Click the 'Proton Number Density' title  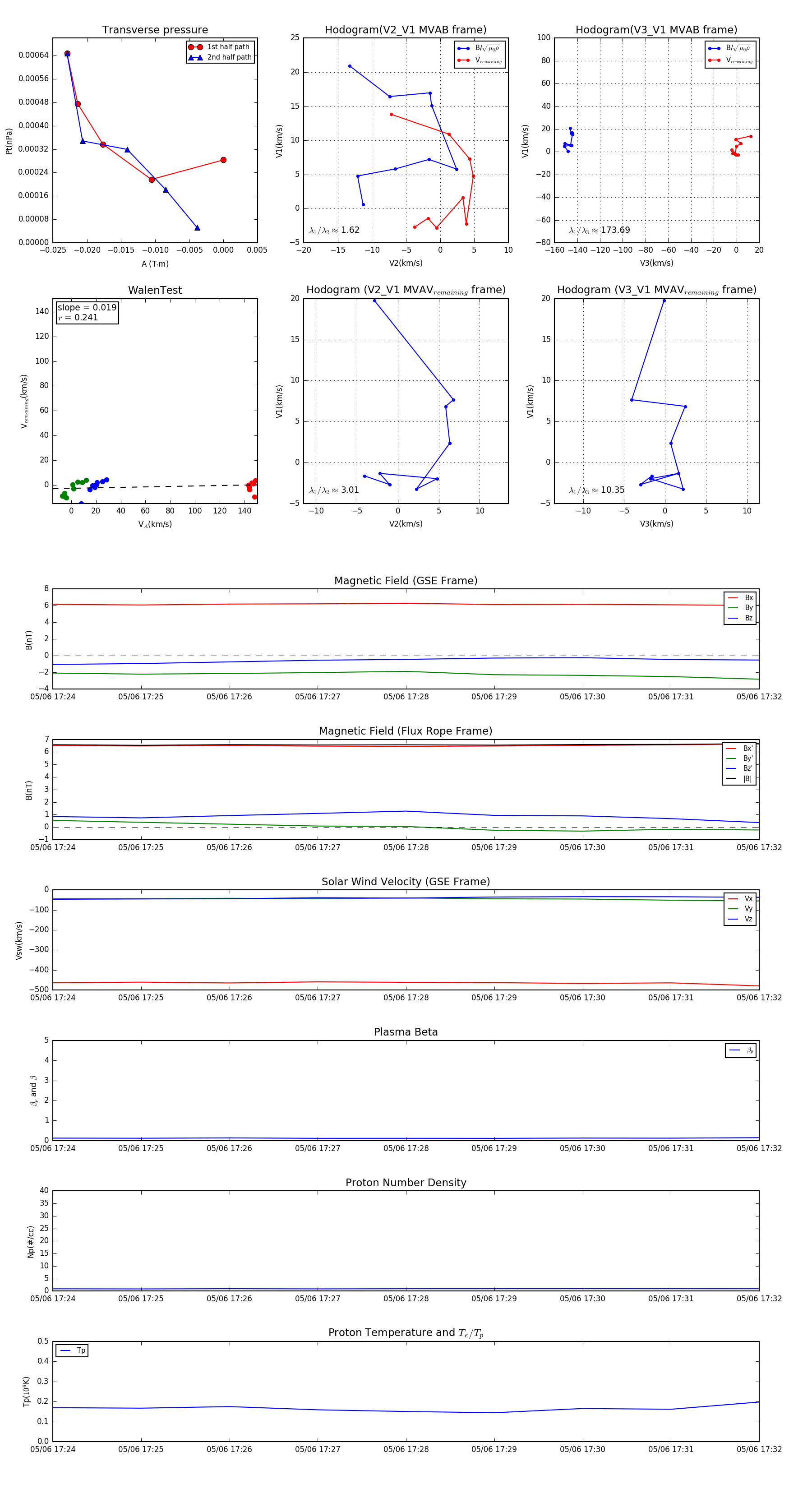click(x=406, y=1183)
